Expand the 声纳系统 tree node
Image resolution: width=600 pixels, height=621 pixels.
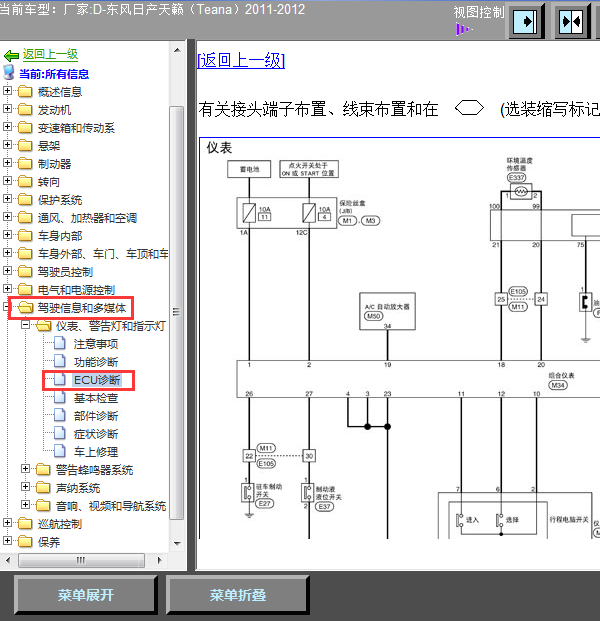25,487
